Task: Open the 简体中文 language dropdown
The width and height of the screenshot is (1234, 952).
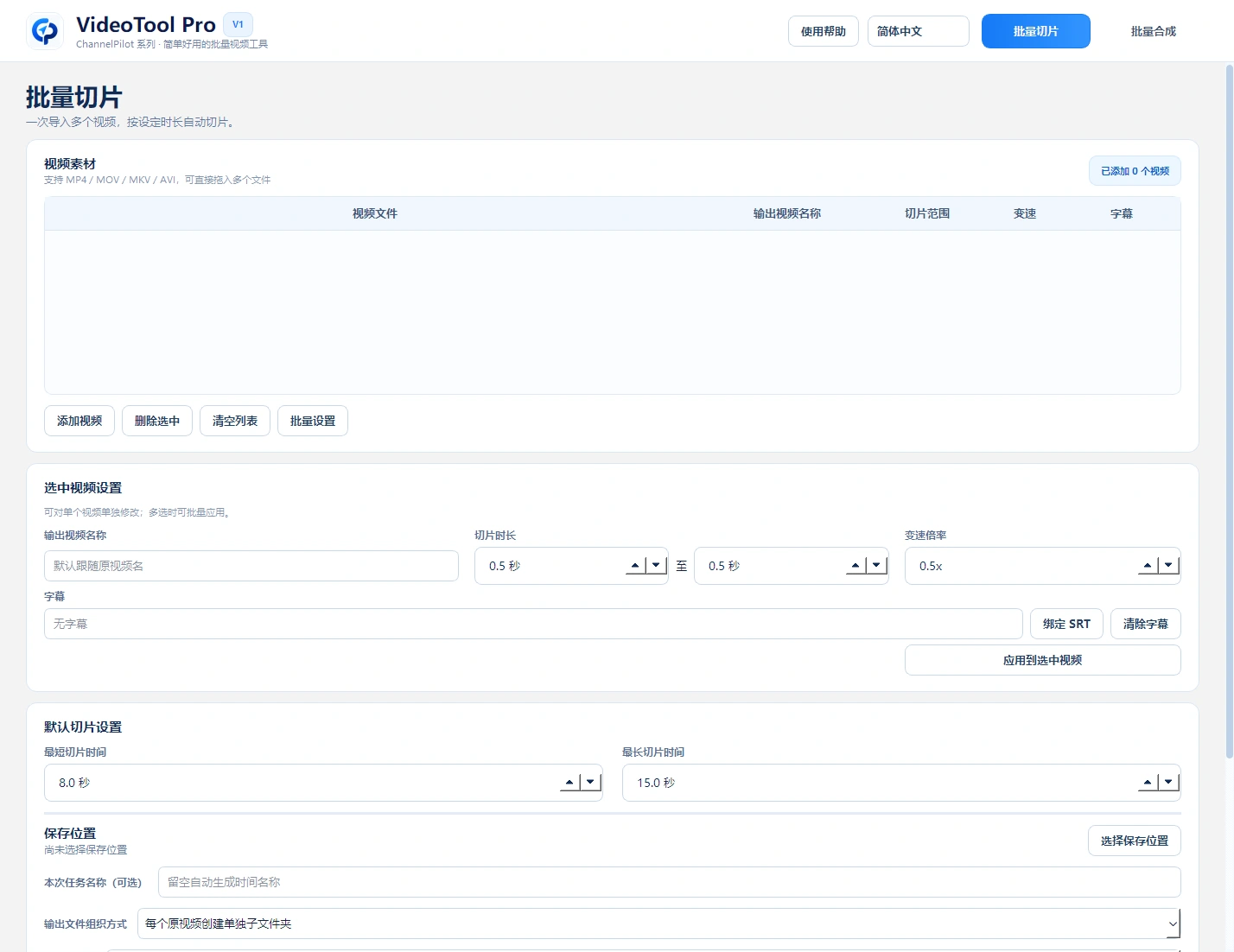Action: (x=918, y=31)
